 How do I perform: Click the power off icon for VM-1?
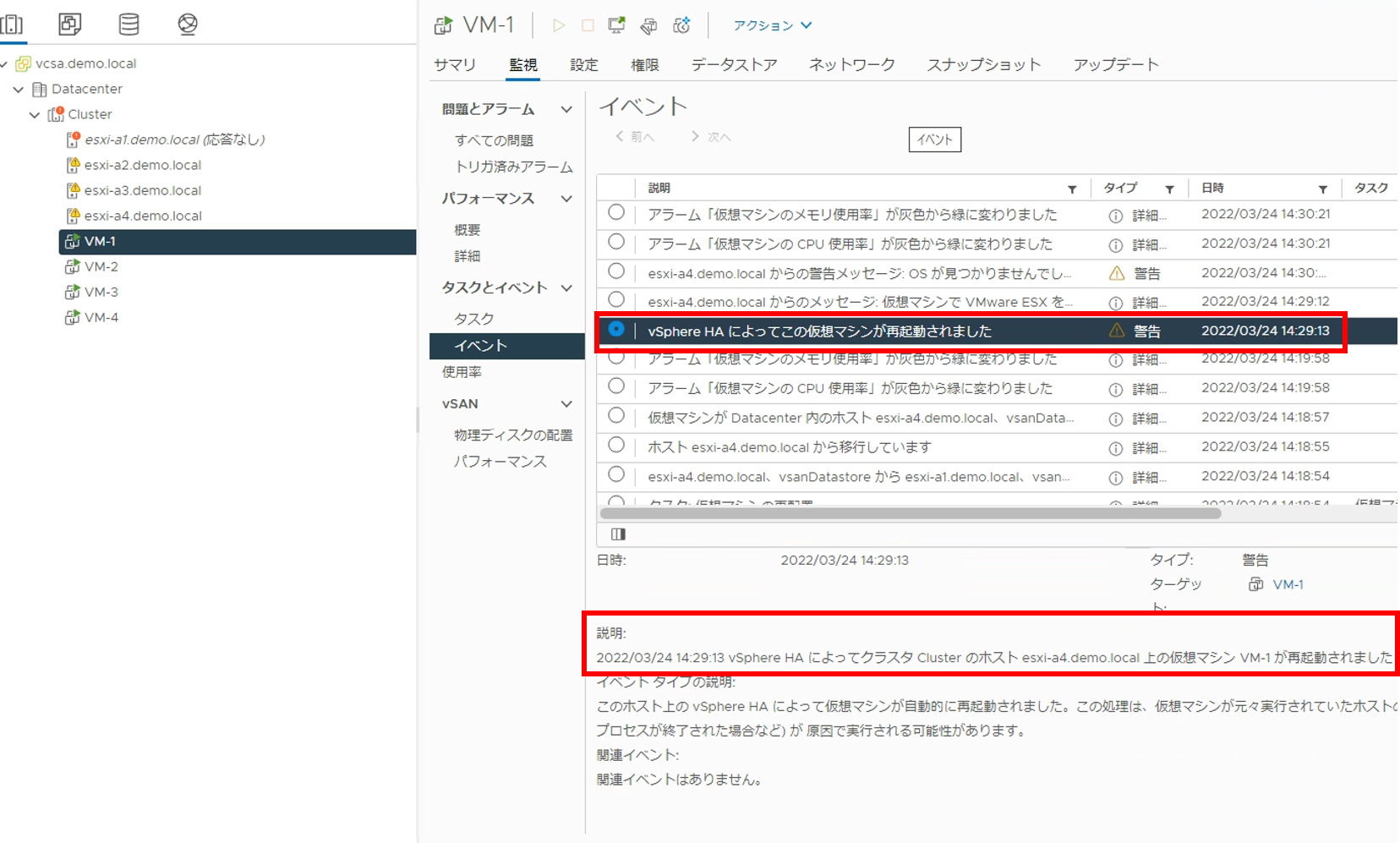pos(588,25)
